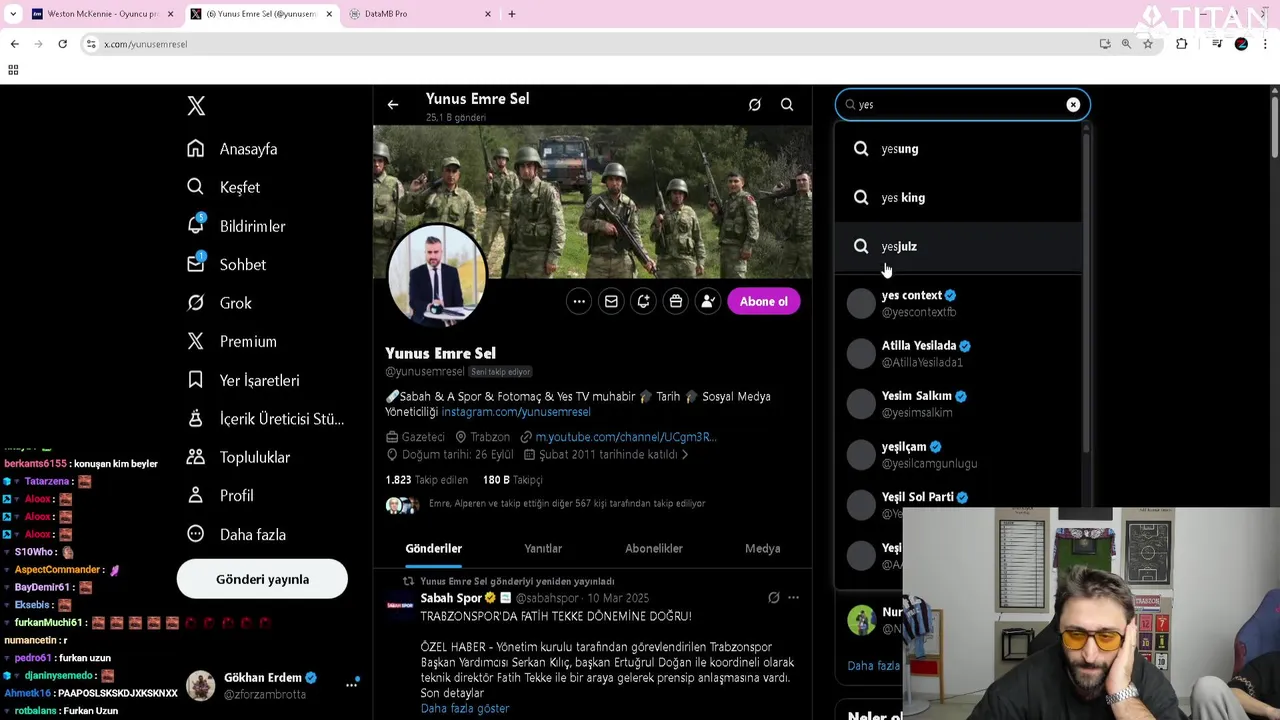Click join date chevron expander
This screenshot has height=720, width=1280.
coord(685,455)
